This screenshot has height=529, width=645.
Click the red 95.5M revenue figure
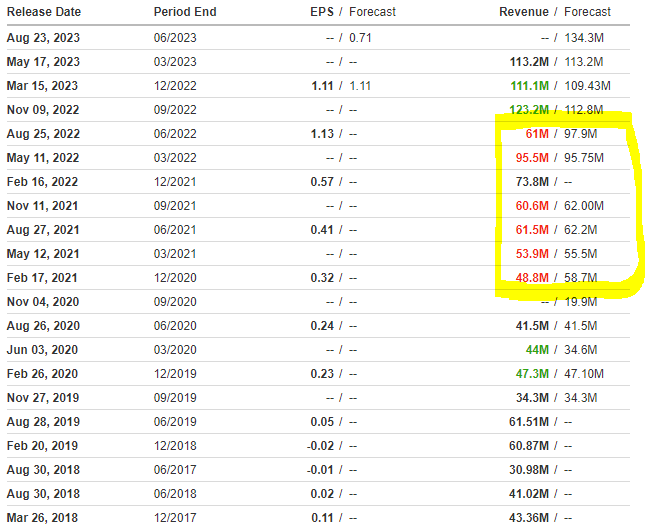coord(529,158)
